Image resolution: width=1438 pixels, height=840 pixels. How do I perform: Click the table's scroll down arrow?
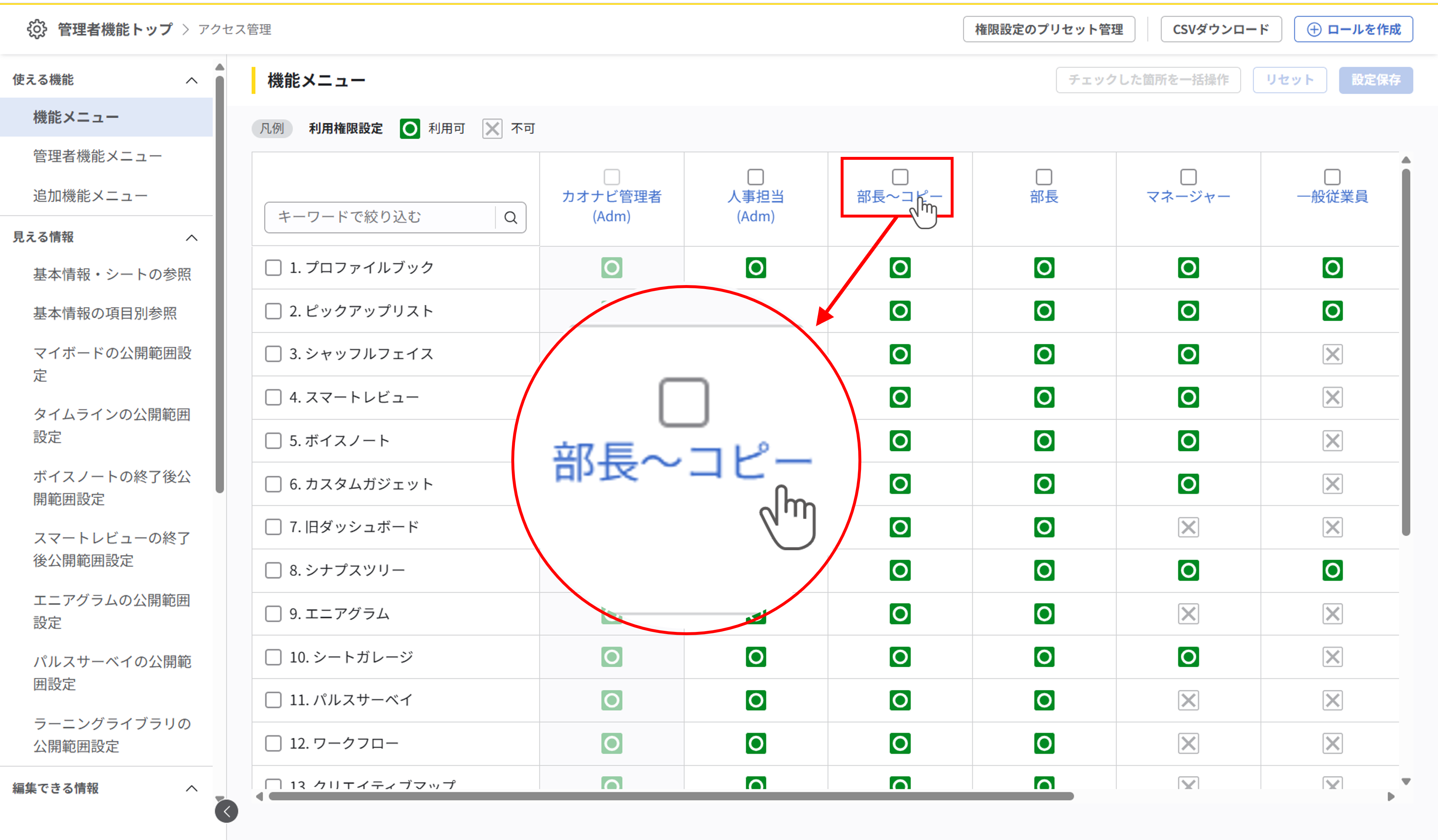tap(1406, 782)
